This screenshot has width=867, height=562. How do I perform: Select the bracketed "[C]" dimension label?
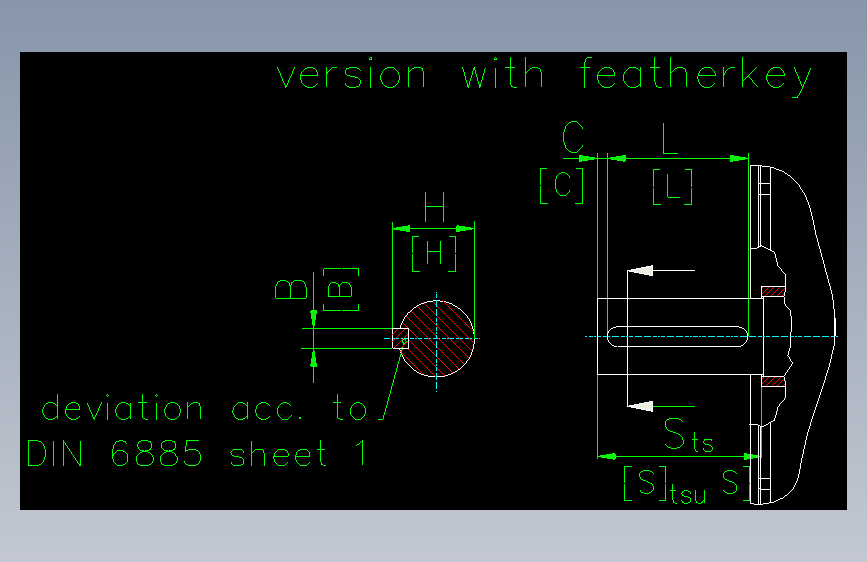(561, 186)
